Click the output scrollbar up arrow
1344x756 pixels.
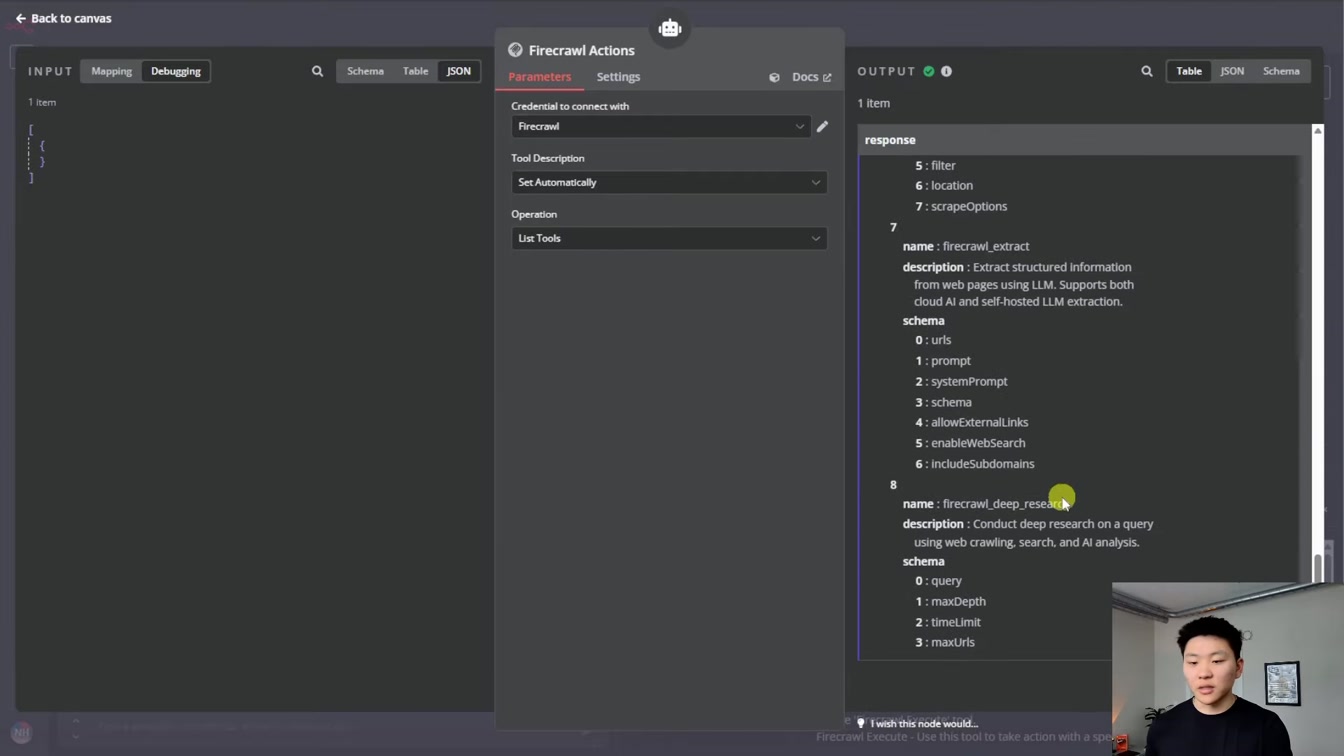coord(1317,131)
